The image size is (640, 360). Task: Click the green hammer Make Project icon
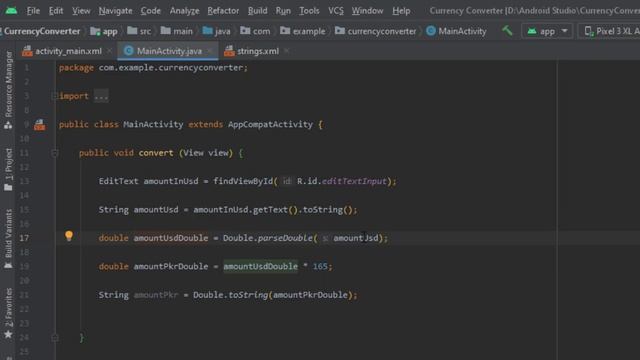(x=507, y=31)
